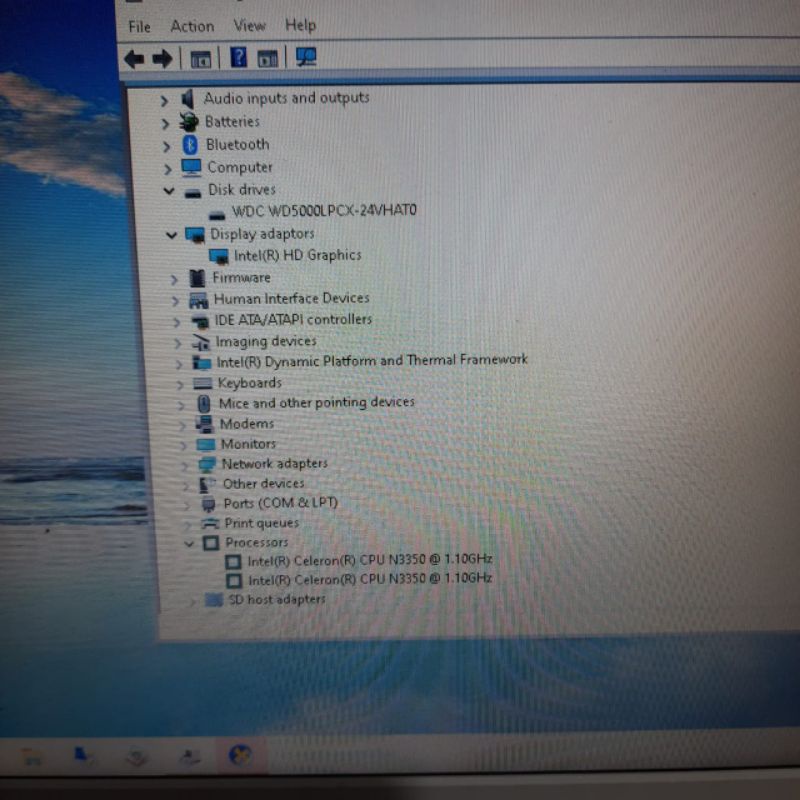Click the Processors square icon

(211, 543)
